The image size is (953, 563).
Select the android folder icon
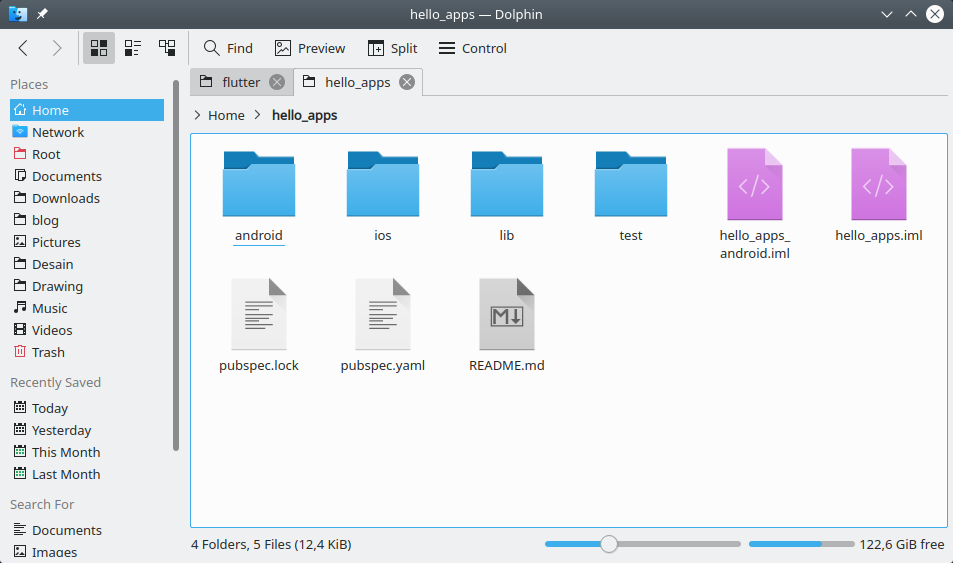pyautogui.click(x=258, y=184)
